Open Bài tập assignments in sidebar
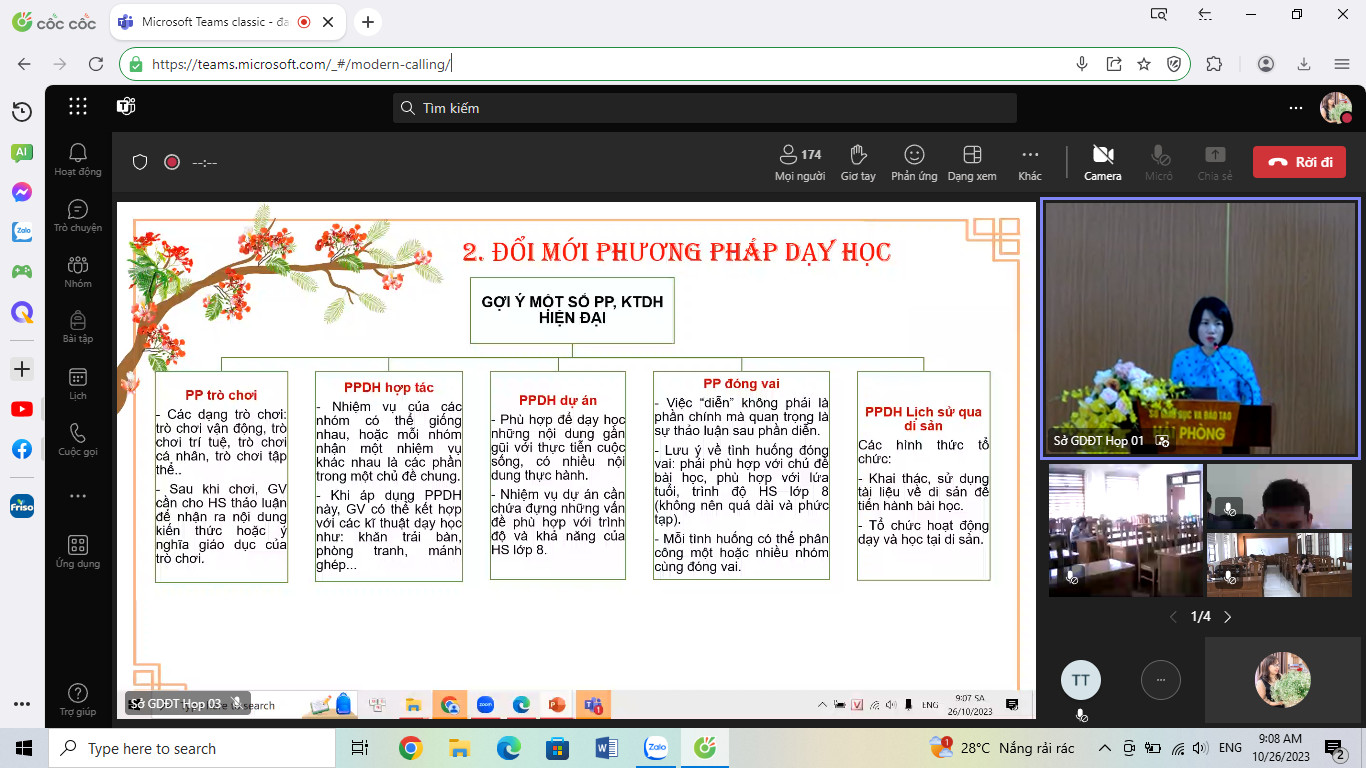 pyautogui.click(x=78, y=327)
